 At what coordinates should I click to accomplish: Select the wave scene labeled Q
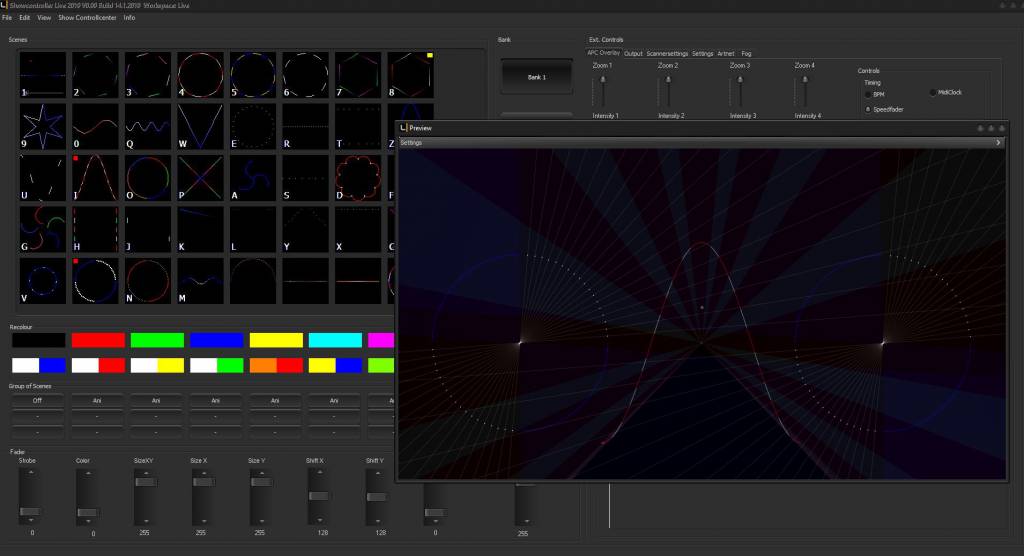click(x=148, y=126)
